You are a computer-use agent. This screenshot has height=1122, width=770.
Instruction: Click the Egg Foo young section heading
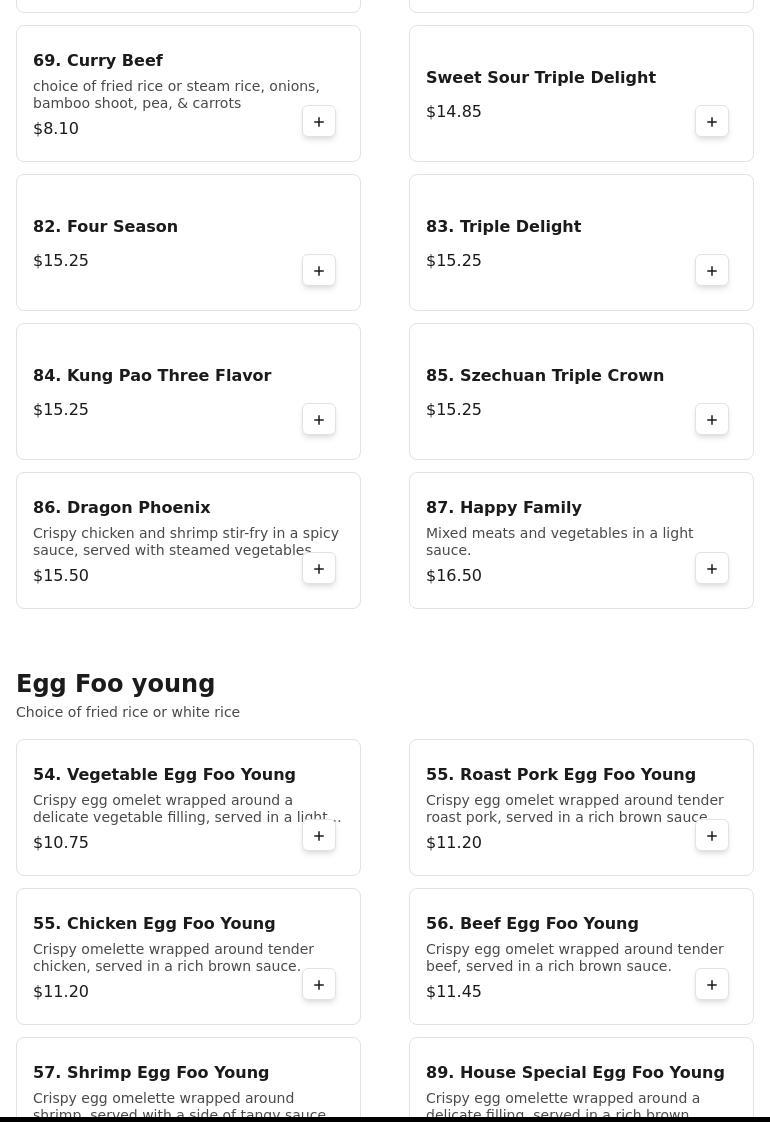pos(115,684)
